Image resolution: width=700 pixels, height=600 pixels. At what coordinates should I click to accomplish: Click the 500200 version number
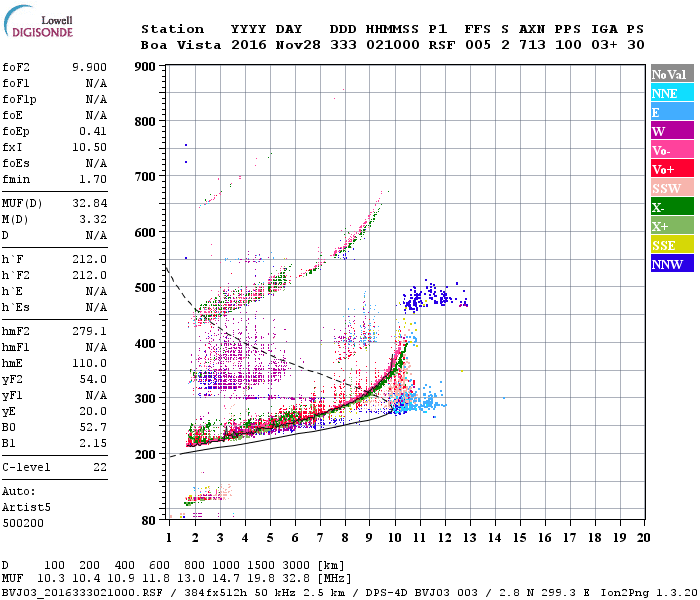pyautogui.click(x=23, y=523)
